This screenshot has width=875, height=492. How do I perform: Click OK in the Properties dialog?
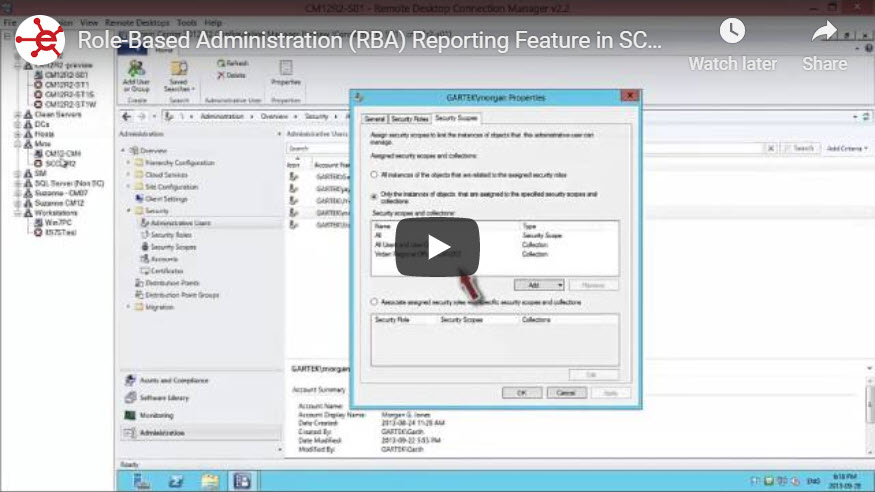pos(522,393)
